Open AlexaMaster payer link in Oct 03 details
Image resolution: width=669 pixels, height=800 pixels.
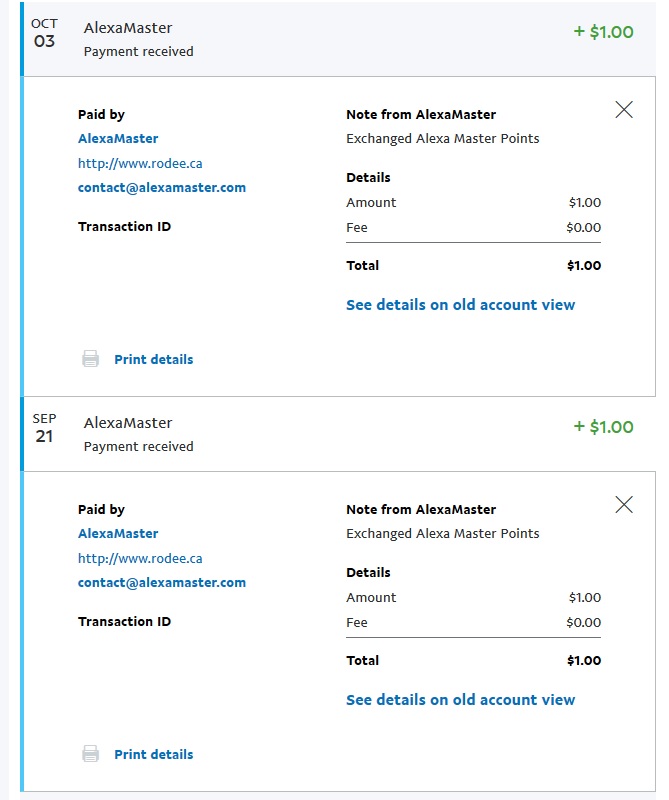pyautogui.click(x=118, y=139)
